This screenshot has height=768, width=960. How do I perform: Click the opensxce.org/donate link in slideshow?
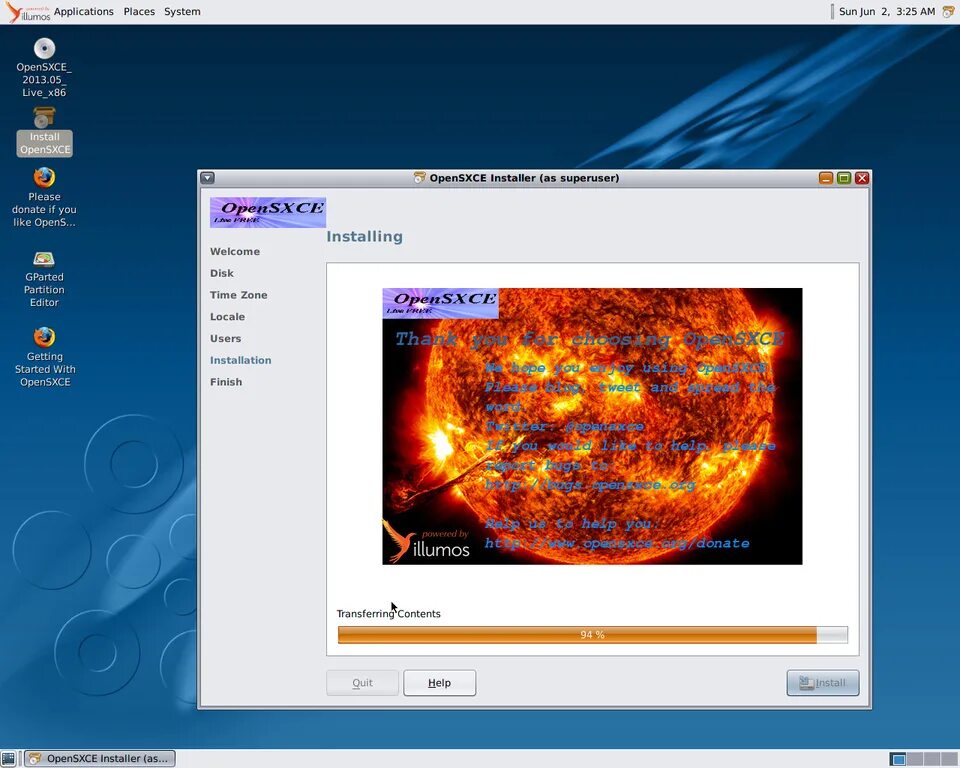[617, 543]
